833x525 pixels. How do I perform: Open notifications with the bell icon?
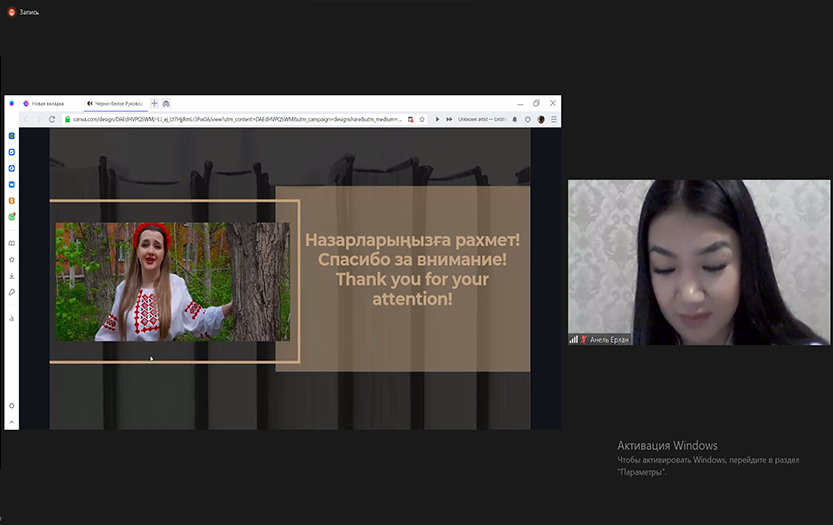[x=514, y=120]
